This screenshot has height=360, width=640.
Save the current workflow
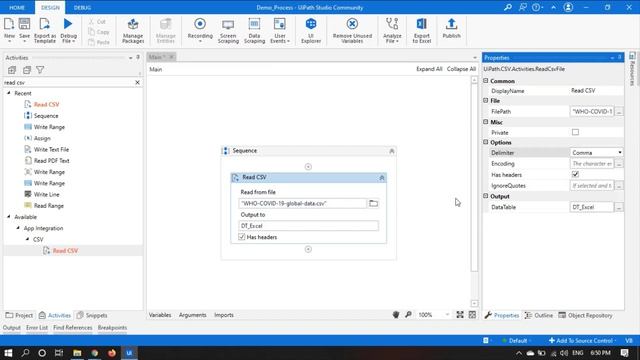point(24,30)
